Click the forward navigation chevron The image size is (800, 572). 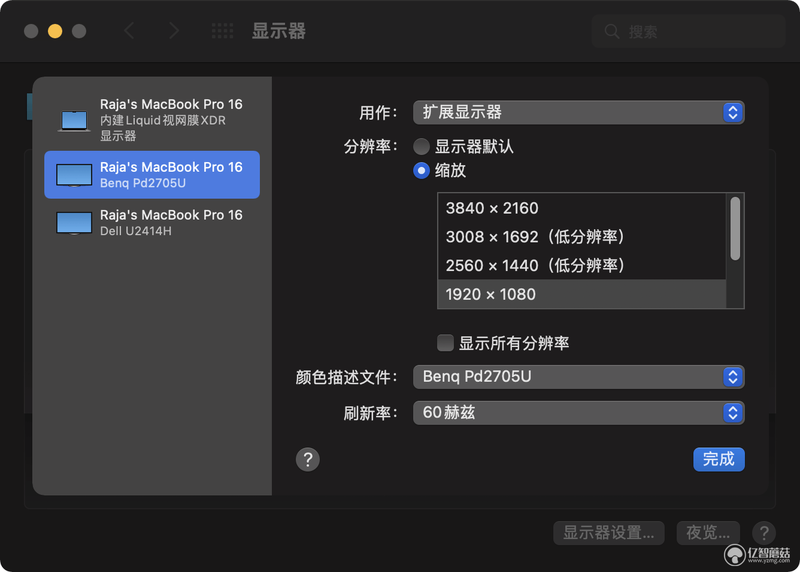(174, 31)
